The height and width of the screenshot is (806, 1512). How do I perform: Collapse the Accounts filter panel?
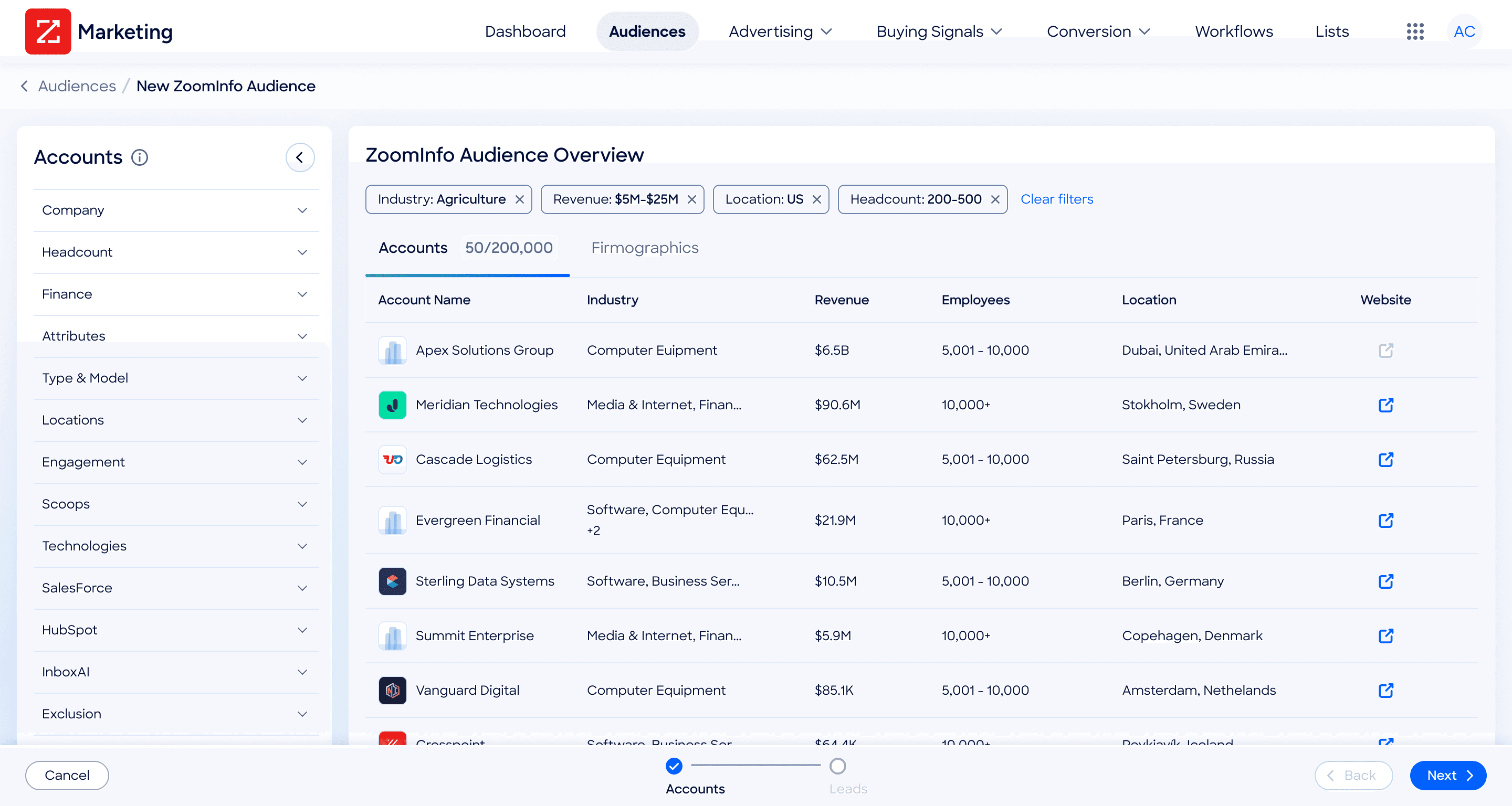point(300,157)
